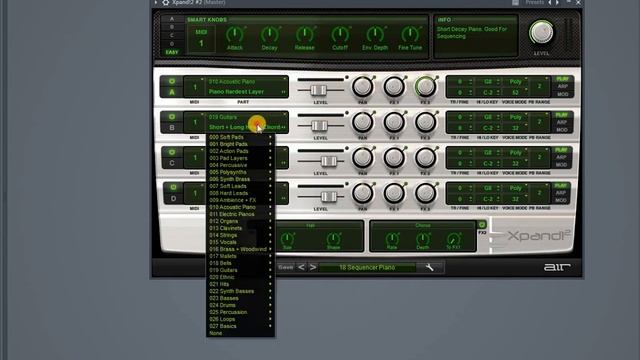This screenshot has height=360, width=640.
Task: Click the Presets label in the title bar
Action: click(x=534, y=2)
